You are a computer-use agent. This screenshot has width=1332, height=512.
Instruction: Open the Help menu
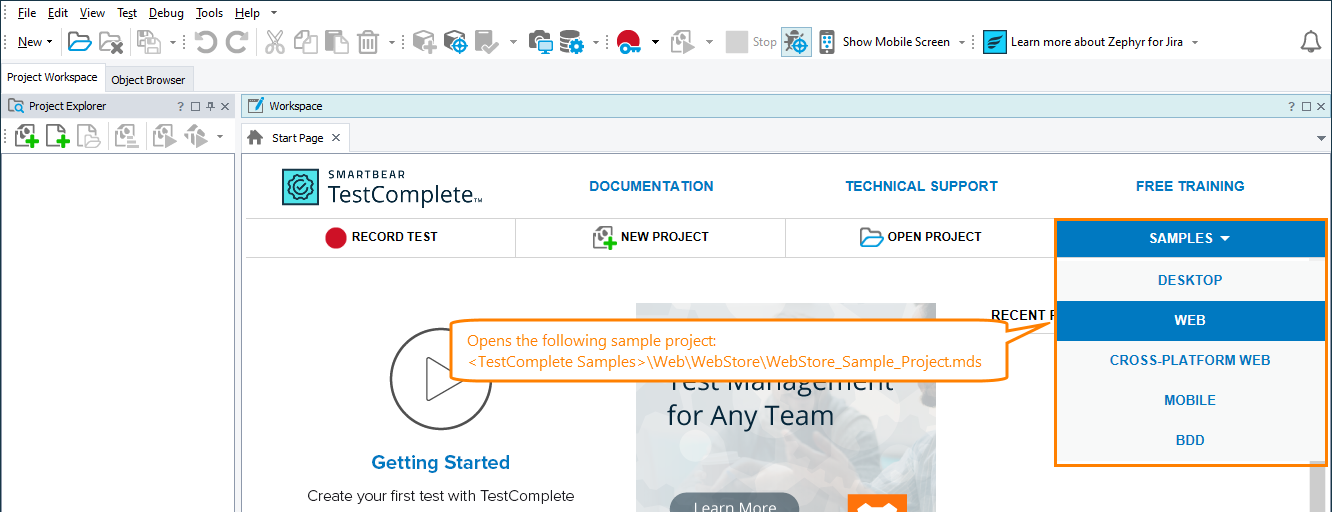pos(247,13)
